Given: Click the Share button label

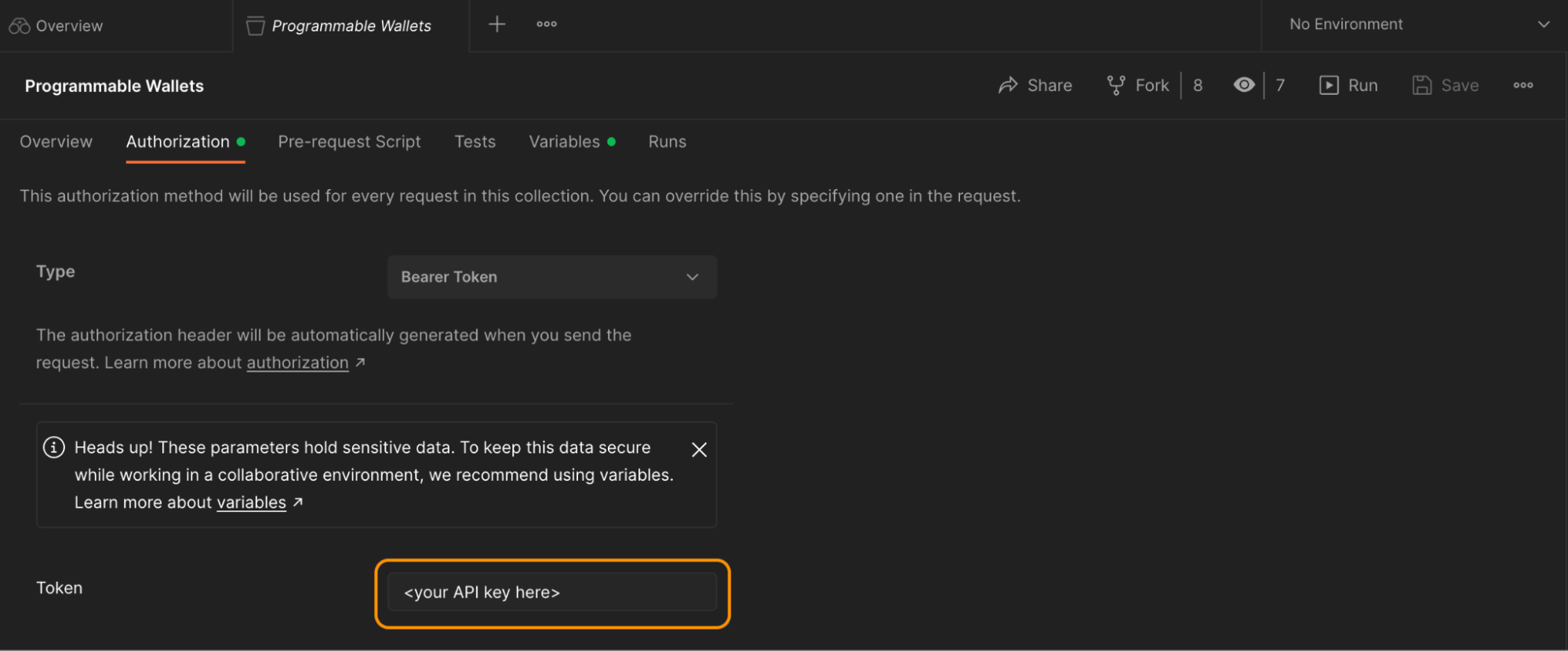Looking at the screenshot, I should (x=1050, y=85).
